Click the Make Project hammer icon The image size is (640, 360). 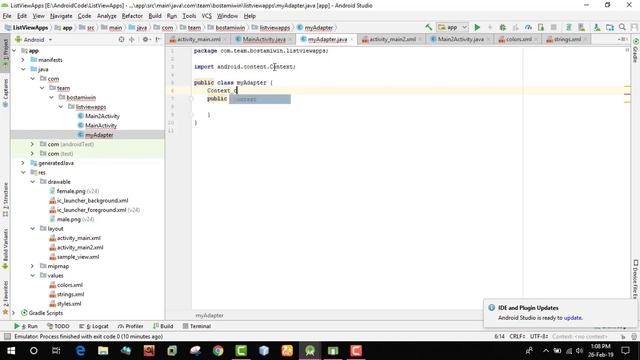[x=428, y=27]
